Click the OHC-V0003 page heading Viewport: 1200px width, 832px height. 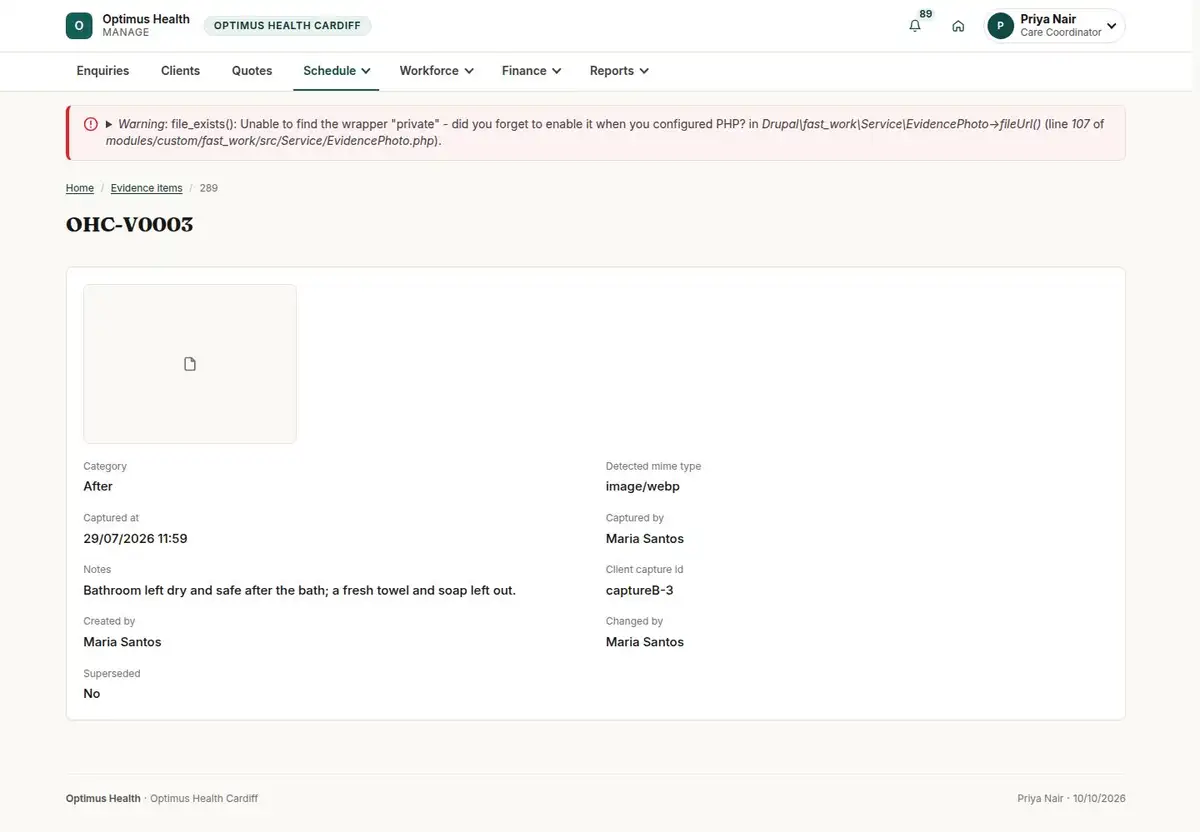tap(130, 224)
